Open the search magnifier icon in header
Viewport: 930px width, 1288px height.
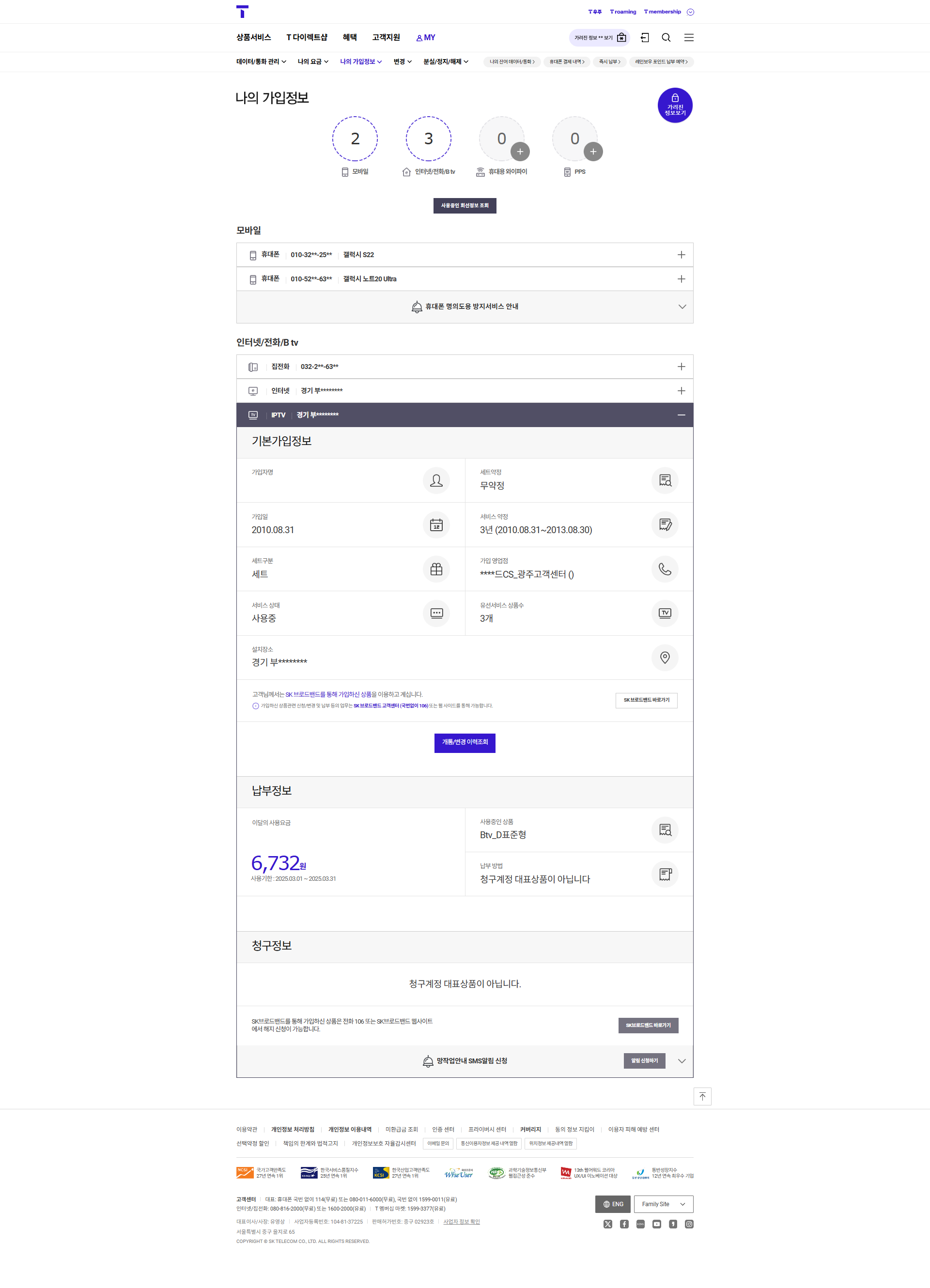(666, 37)
